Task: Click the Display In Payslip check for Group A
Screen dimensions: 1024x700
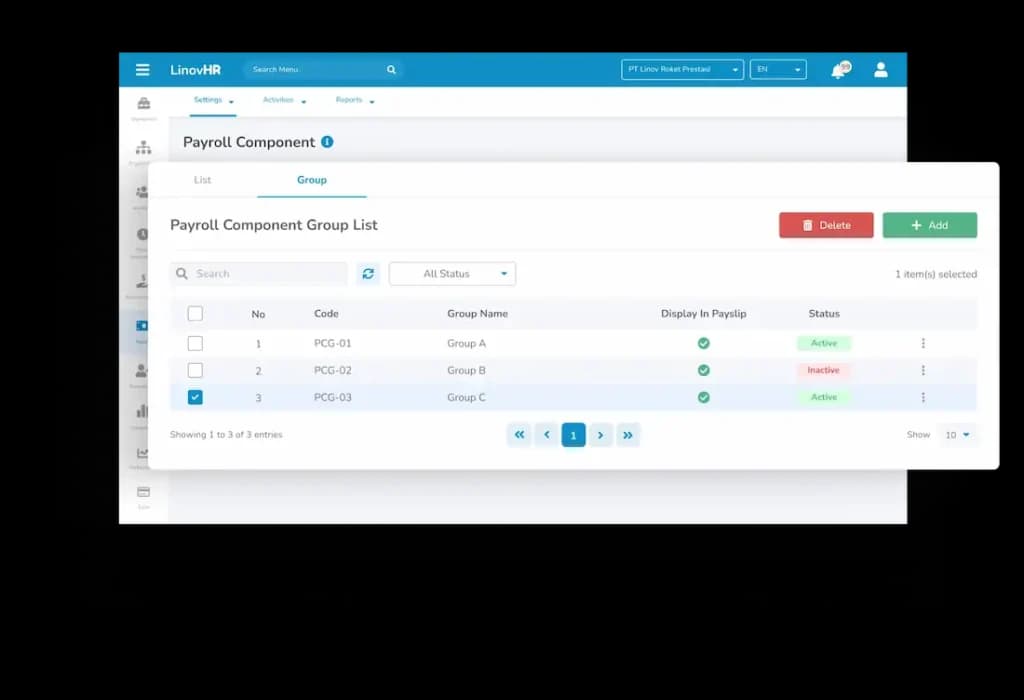Action: click(703, 343)
